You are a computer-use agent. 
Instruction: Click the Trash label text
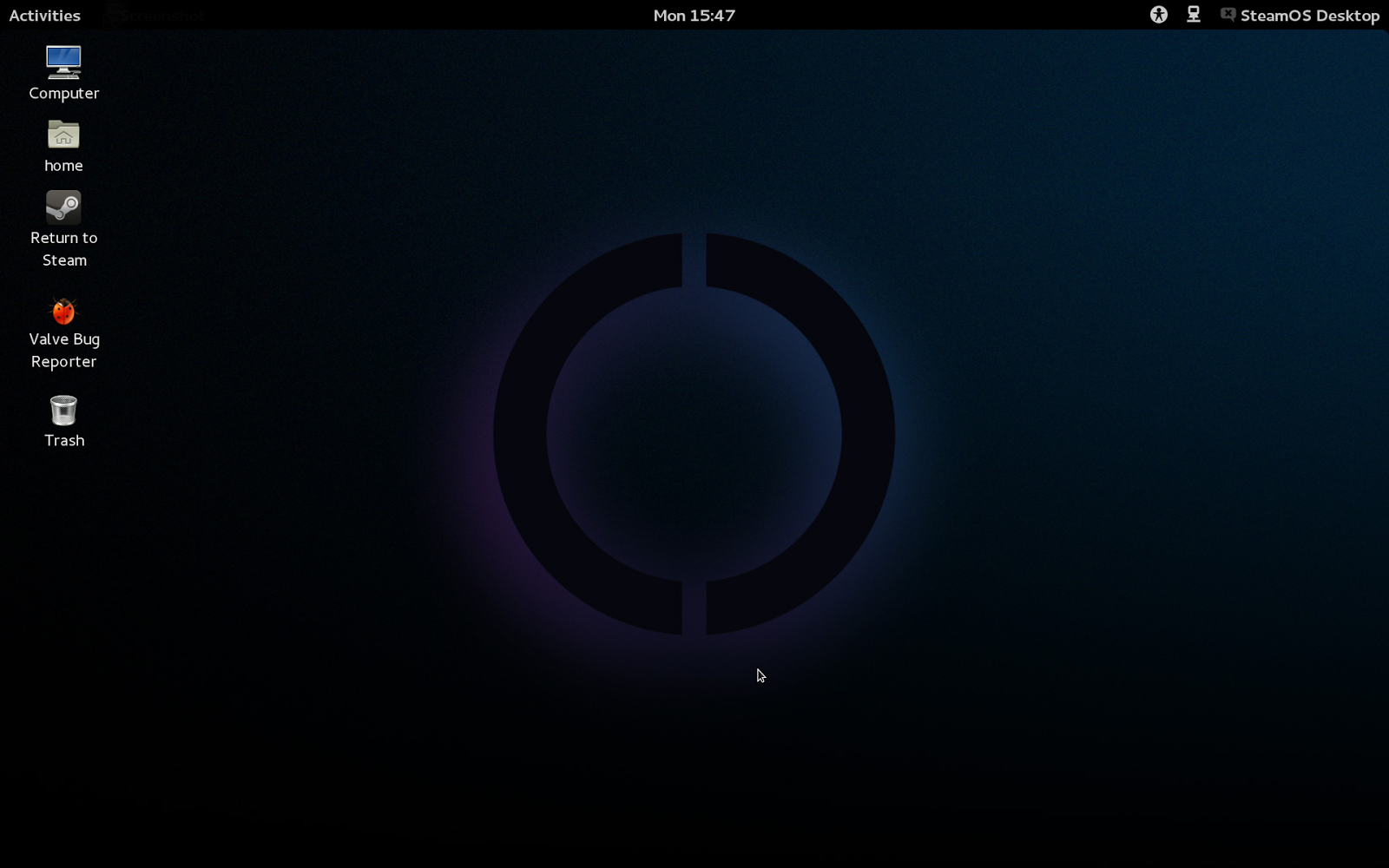pos(64,440)
